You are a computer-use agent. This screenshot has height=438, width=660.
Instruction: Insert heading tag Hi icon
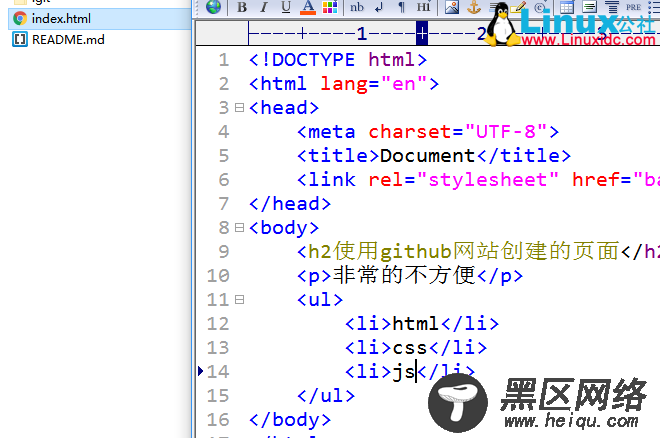click(x=423, y=7)
